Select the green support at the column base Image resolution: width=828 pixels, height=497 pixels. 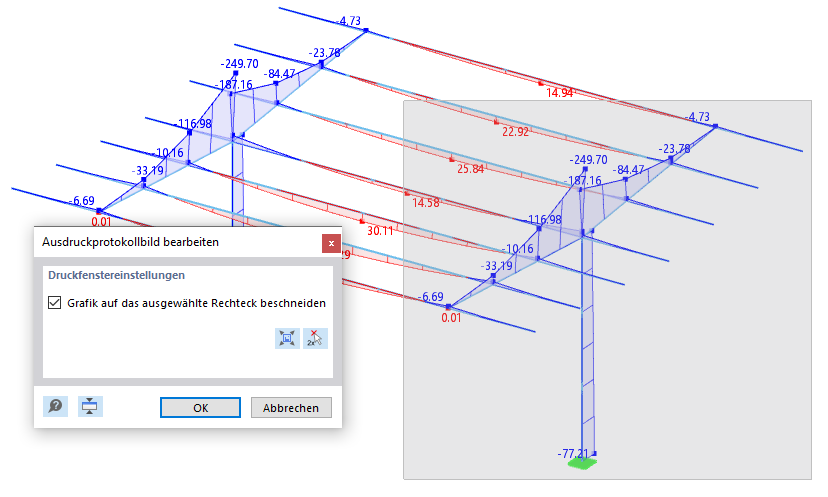pos(582,464)
